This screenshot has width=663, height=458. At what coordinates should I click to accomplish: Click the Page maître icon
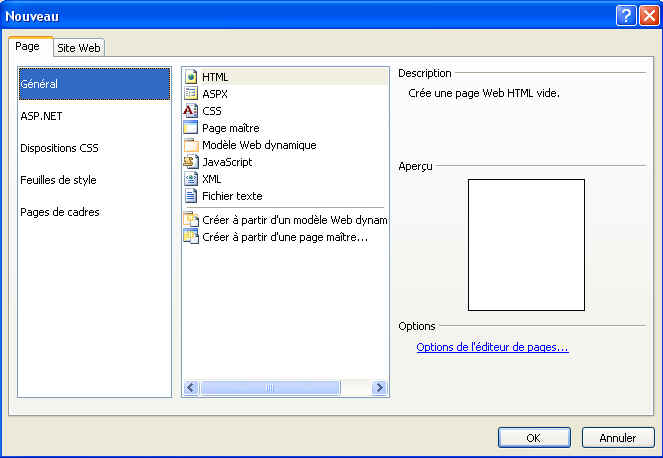coord(191,127)
